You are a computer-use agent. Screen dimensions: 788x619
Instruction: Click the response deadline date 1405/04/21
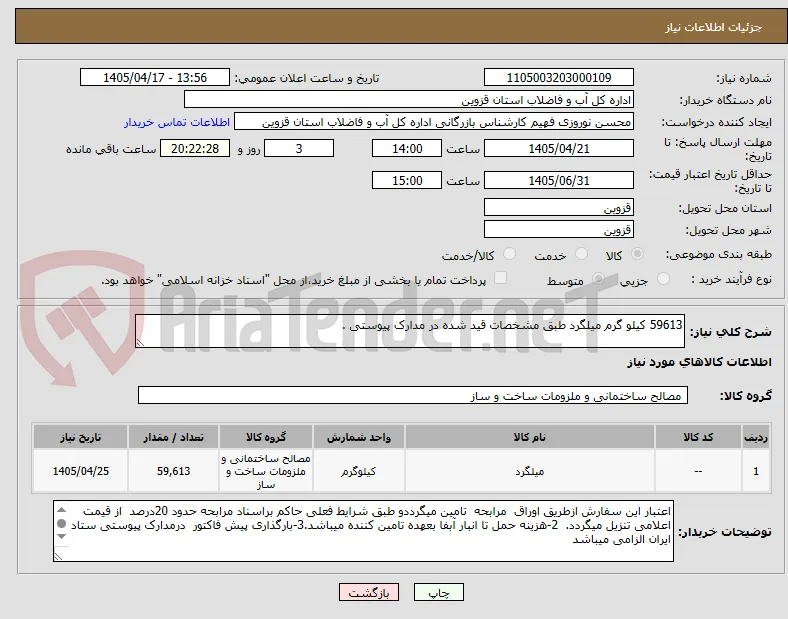[559, 149]
